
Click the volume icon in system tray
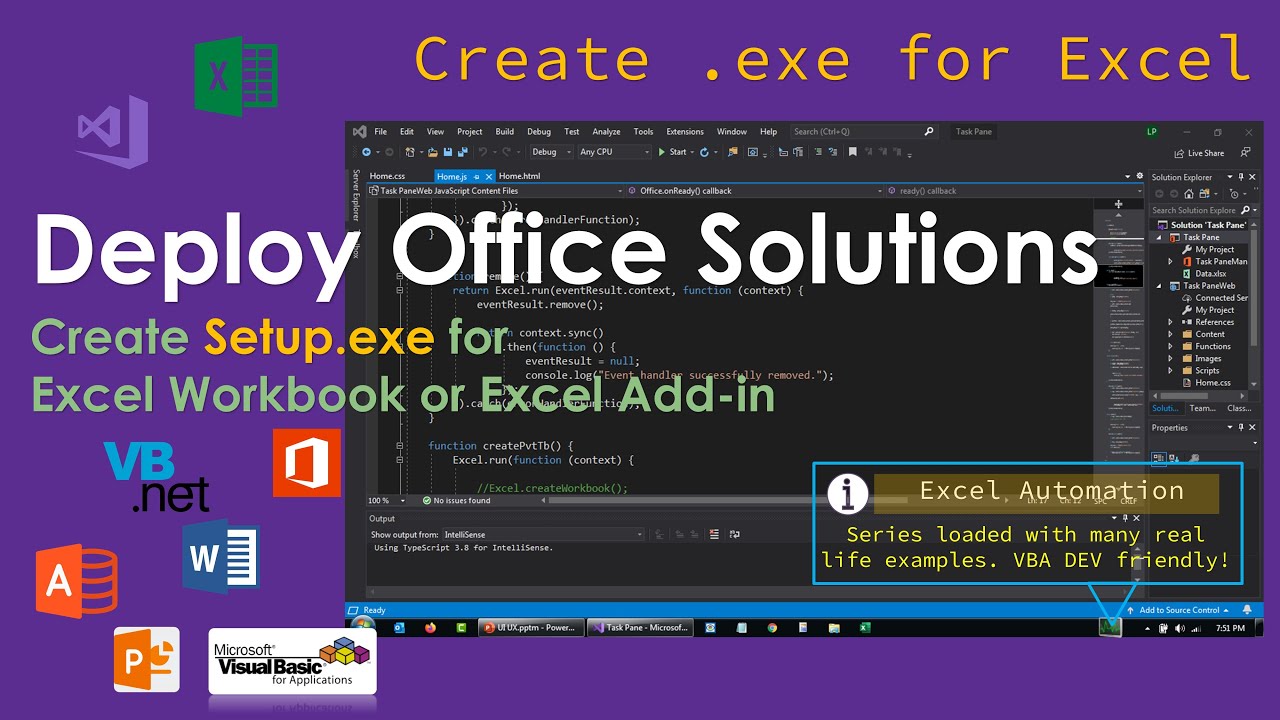[x=1180, y=628]
